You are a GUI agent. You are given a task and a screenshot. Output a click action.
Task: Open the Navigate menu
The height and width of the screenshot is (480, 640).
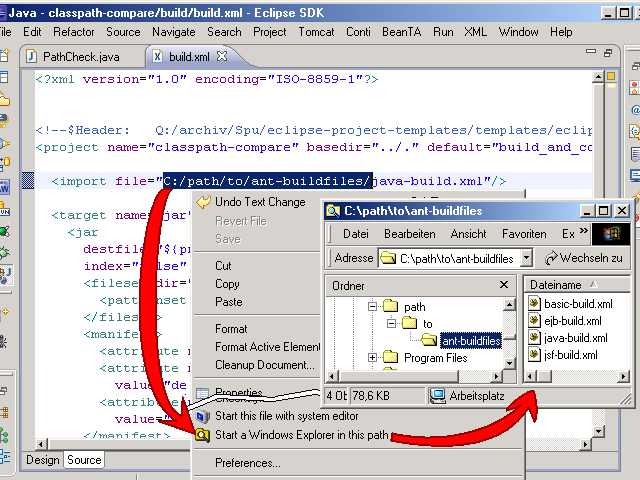173,32
